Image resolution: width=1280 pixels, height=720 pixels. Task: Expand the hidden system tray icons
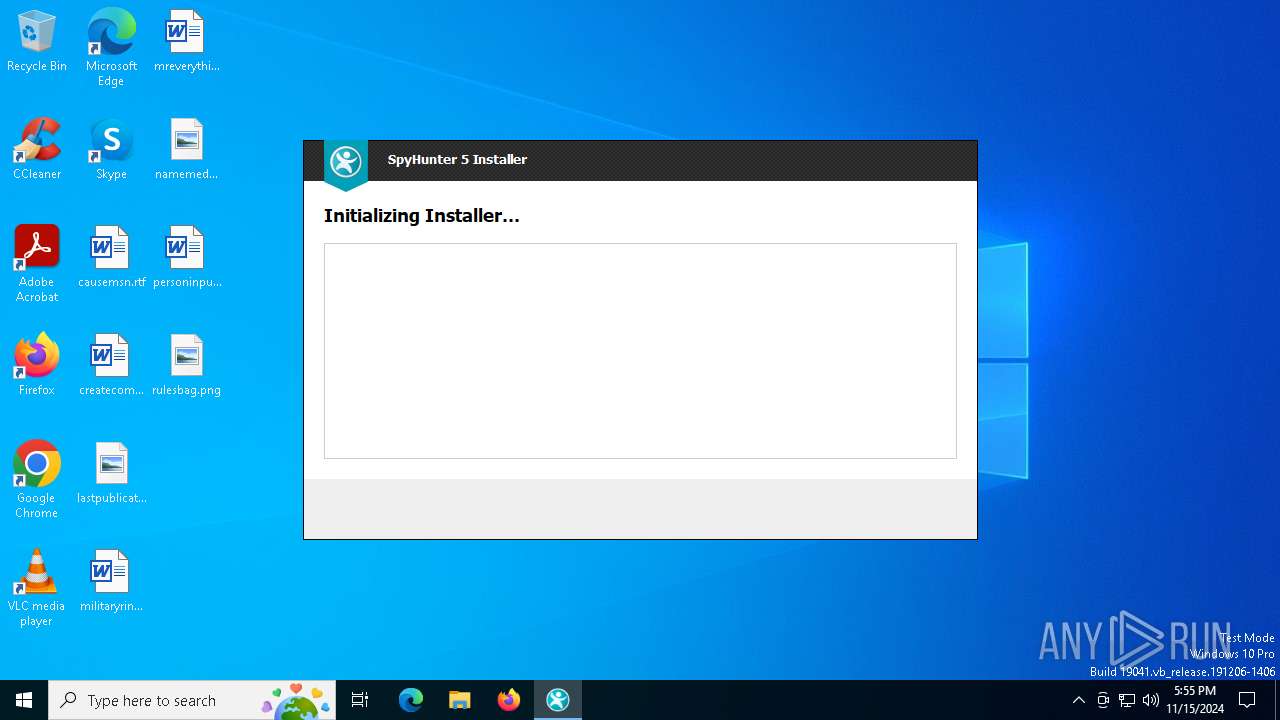1078,700
